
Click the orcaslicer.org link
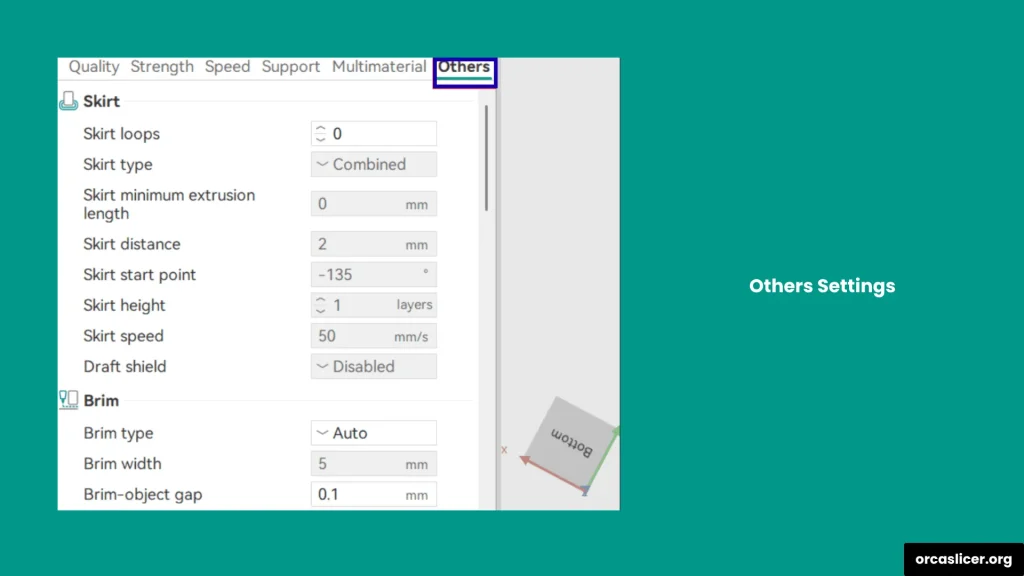[964, 560]
